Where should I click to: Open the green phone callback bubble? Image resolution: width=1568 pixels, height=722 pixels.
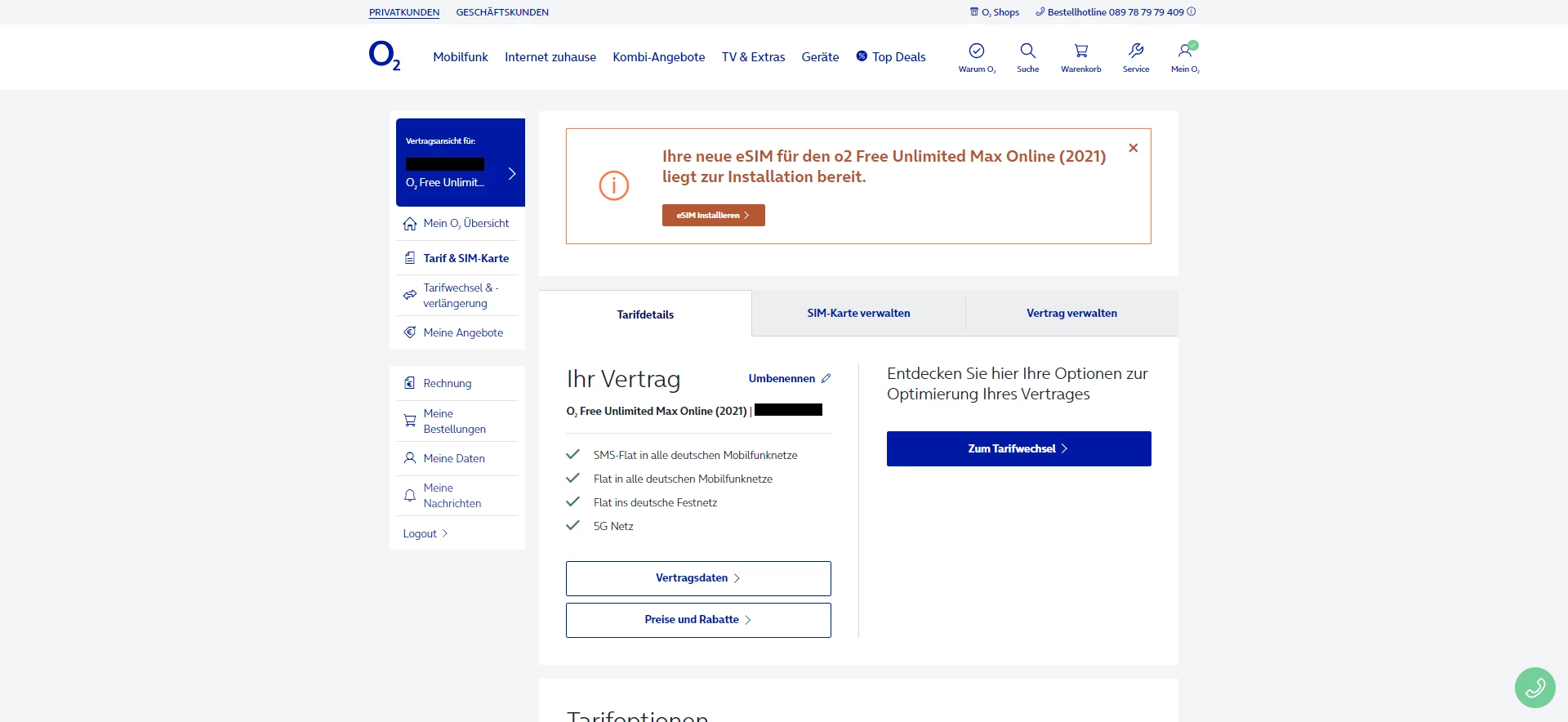1535,688
